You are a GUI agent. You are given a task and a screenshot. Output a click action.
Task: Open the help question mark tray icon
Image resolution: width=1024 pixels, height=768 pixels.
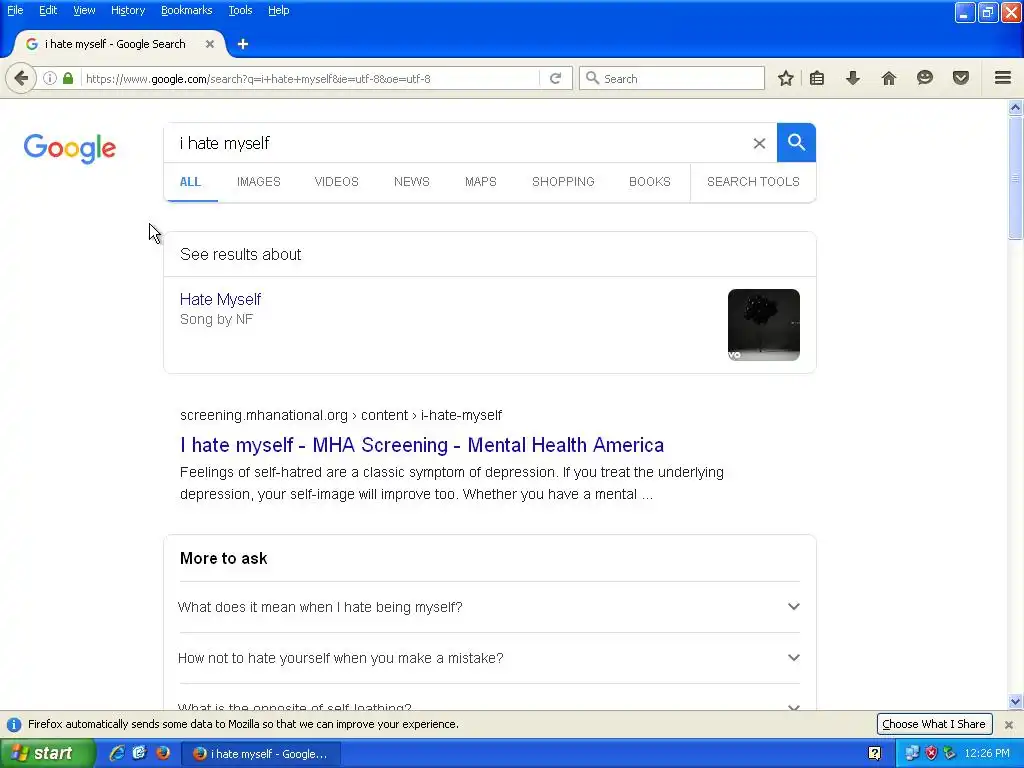[874, 754]
